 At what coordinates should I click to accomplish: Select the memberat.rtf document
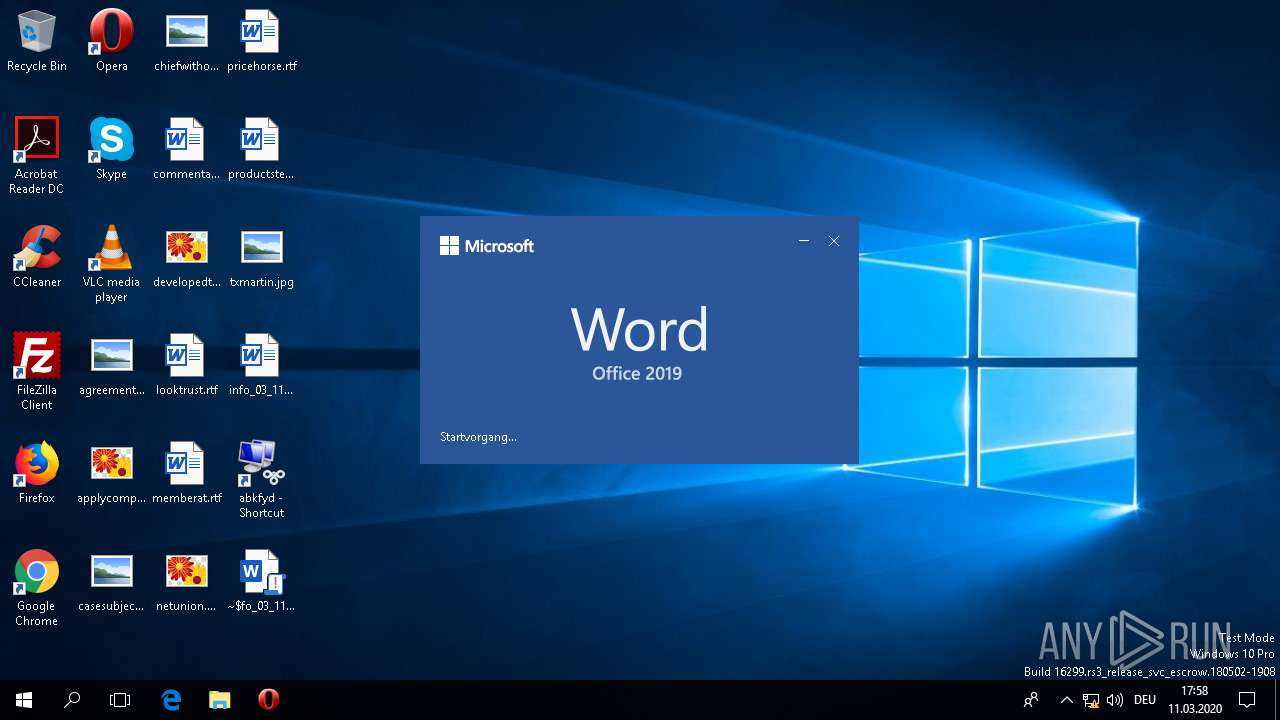(x=186, y=473)
